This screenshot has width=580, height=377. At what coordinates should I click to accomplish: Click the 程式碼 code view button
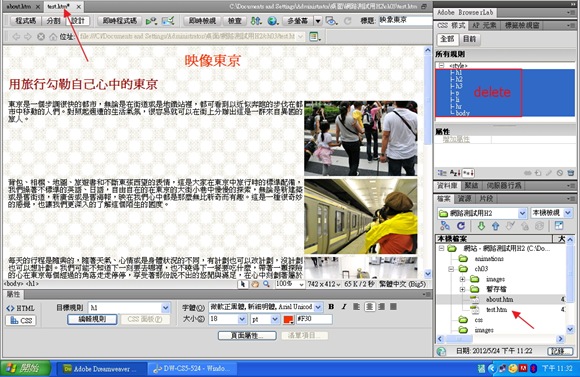[26, 21]
